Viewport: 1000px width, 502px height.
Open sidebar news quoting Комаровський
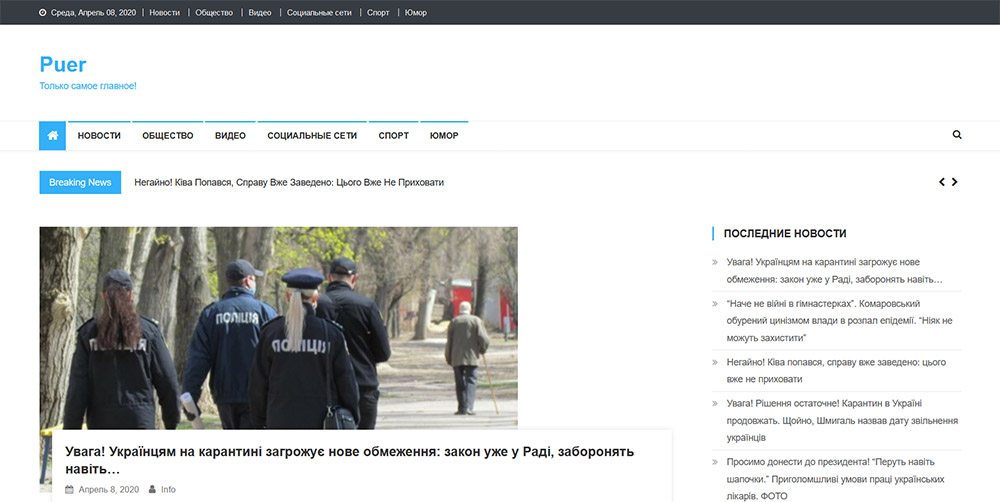839,321
